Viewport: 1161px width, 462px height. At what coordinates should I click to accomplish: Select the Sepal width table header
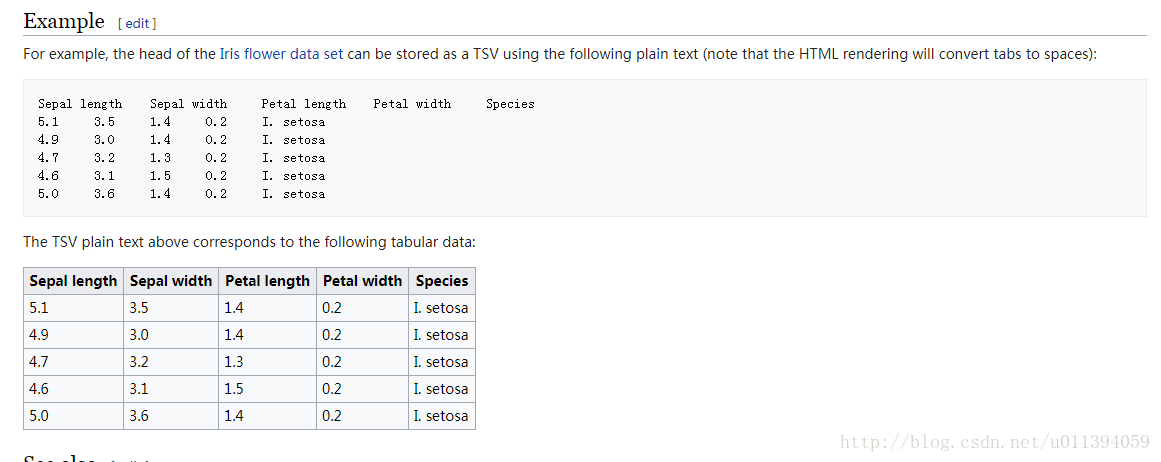pyautogui.click(x=171, y=281)
